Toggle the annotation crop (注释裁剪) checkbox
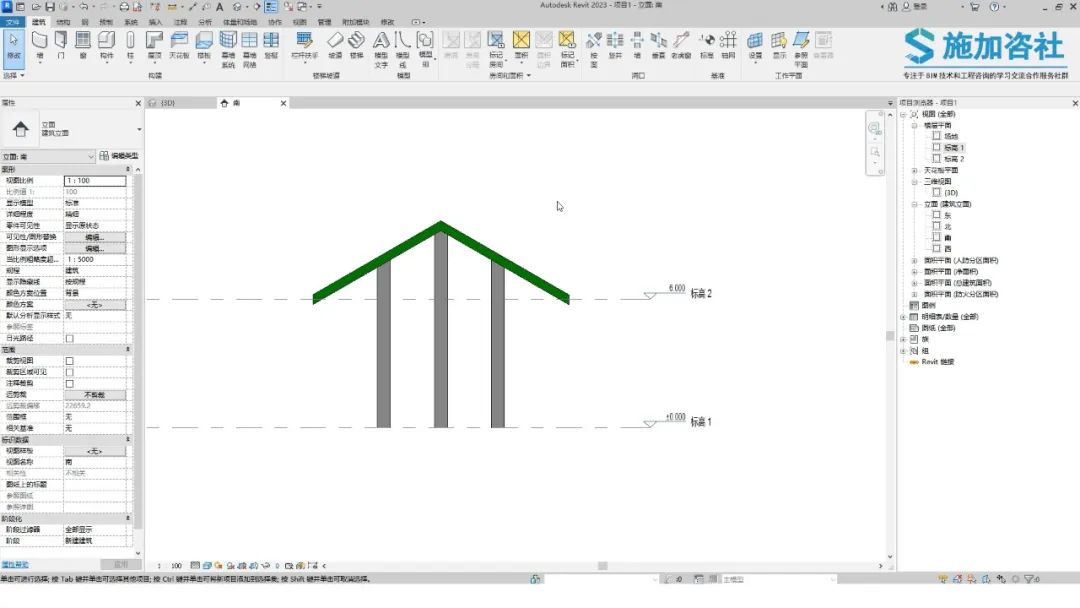The width and height of the screenshot is (1080, 608). click(x=70, y=384)
